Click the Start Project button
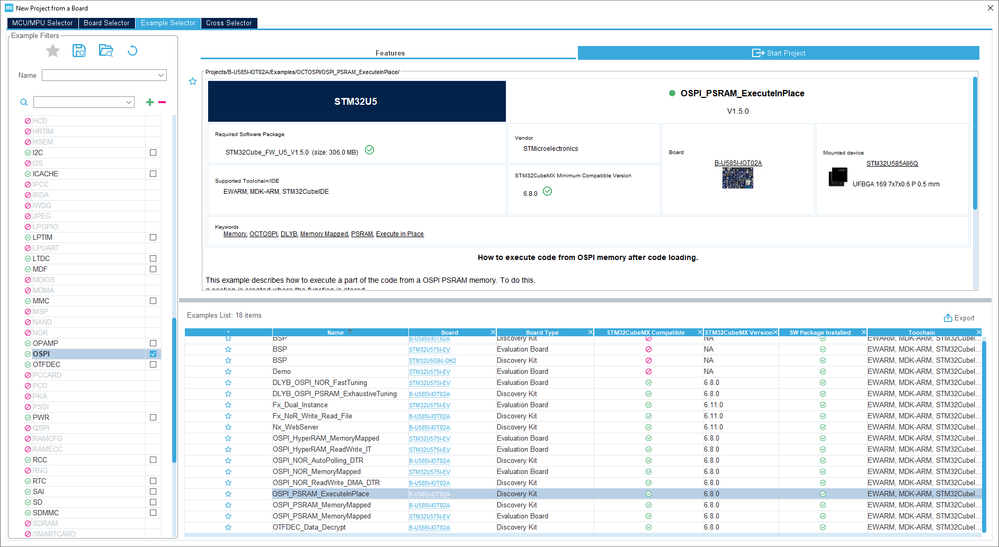This screenshot has height=547, width=999. (779, 53)
